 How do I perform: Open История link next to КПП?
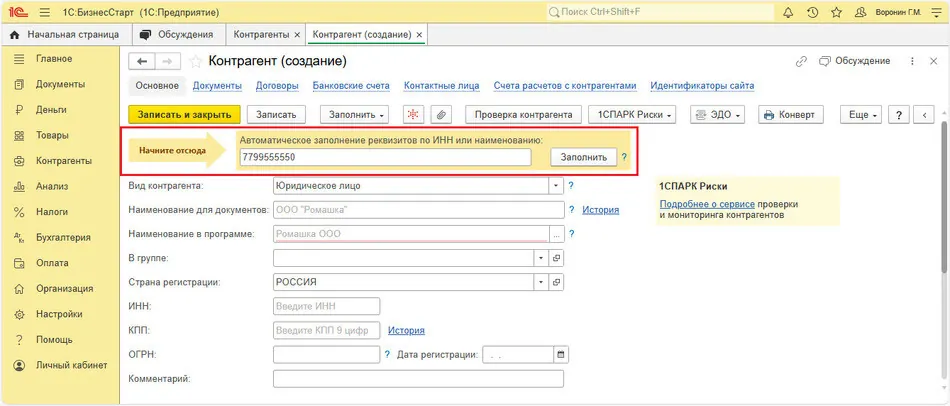point(406,330)
